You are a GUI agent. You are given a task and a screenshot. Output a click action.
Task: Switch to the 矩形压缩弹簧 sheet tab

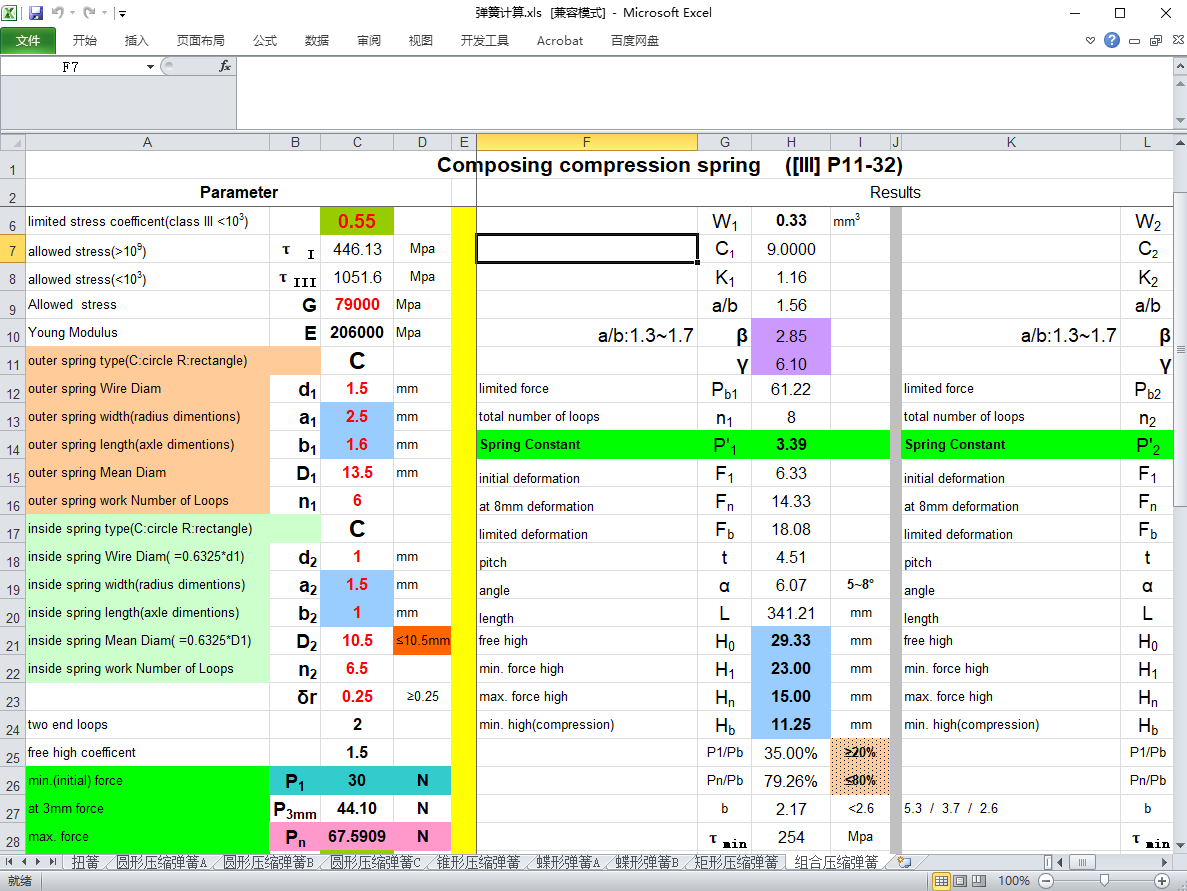tap(736, 862)
